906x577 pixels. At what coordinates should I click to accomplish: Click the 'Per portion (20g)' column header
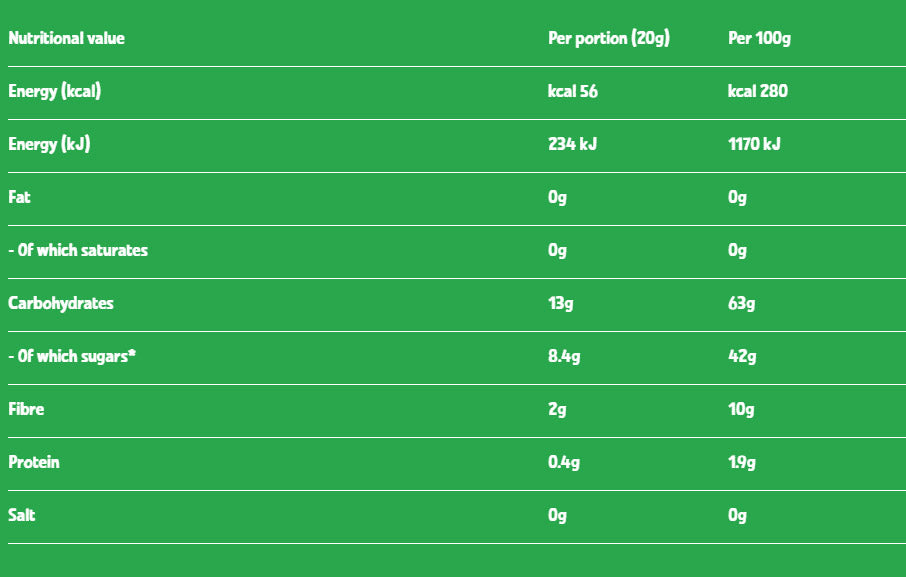608,39
